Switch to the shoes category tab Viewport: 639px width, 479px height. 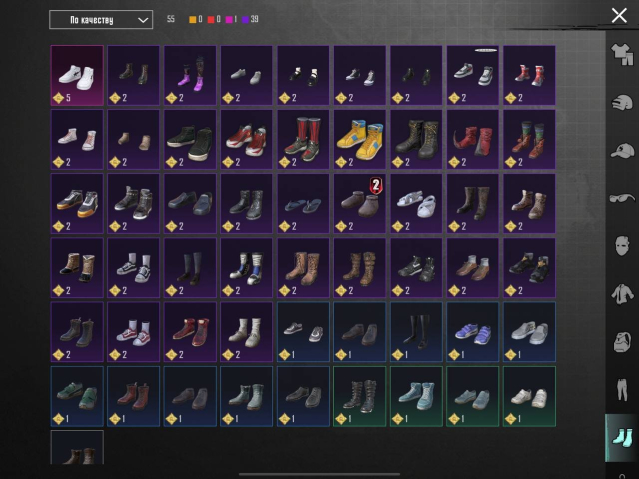(622, 437)
